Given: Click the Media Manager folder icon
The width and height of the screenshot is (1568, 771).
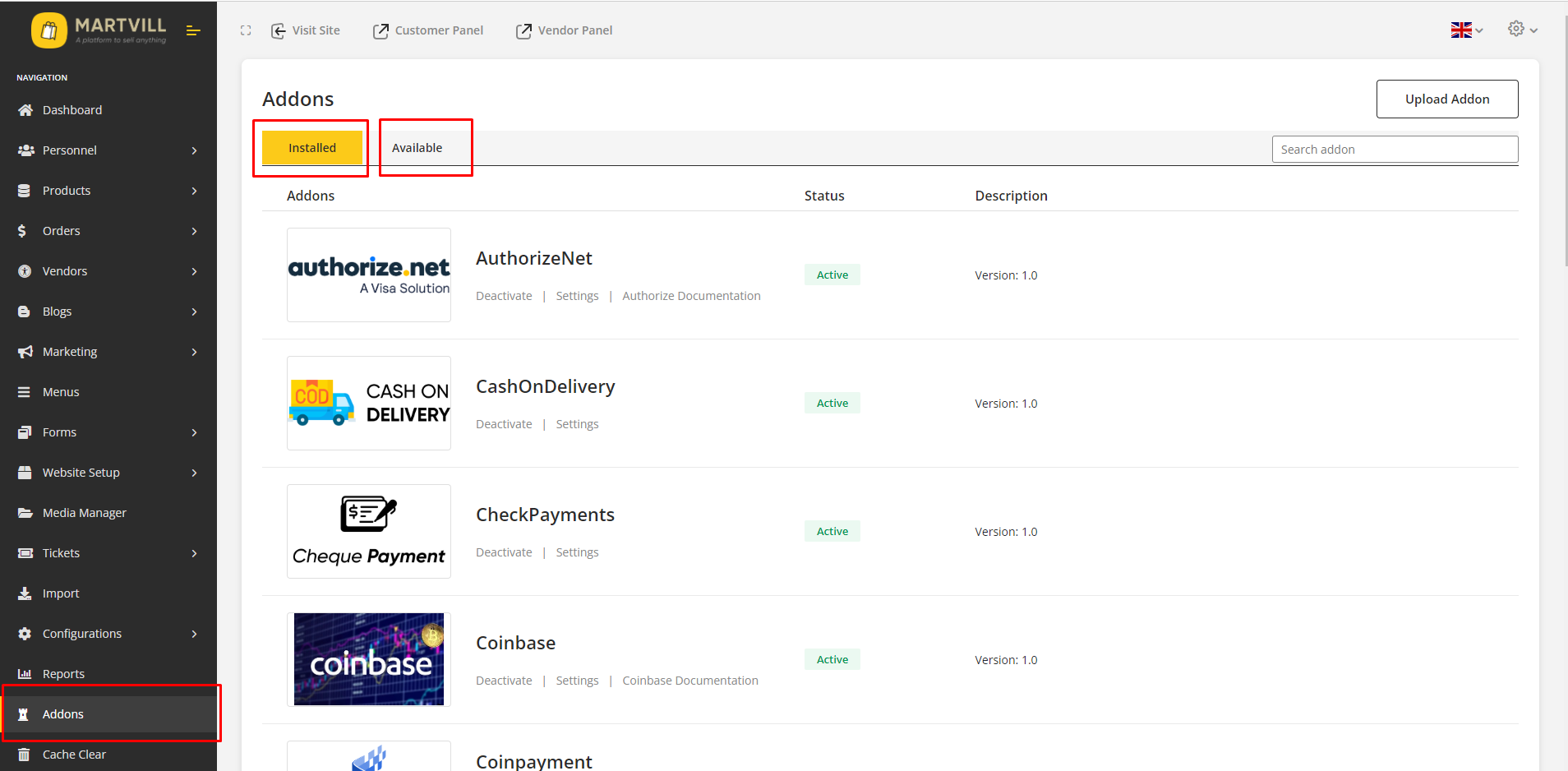Looking at the screenshot, I should 25,513.
